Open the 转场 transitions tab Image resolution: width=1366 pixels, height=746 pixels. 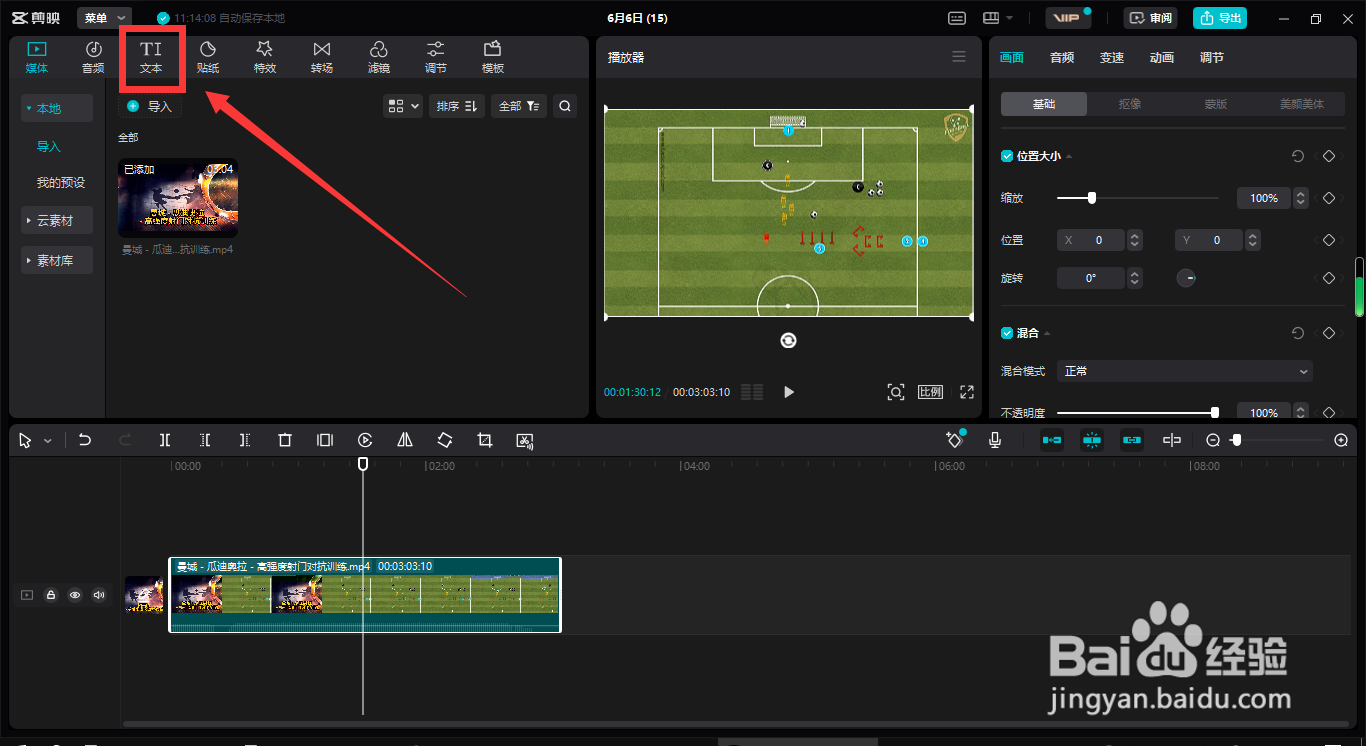click(x=322, y=57)
